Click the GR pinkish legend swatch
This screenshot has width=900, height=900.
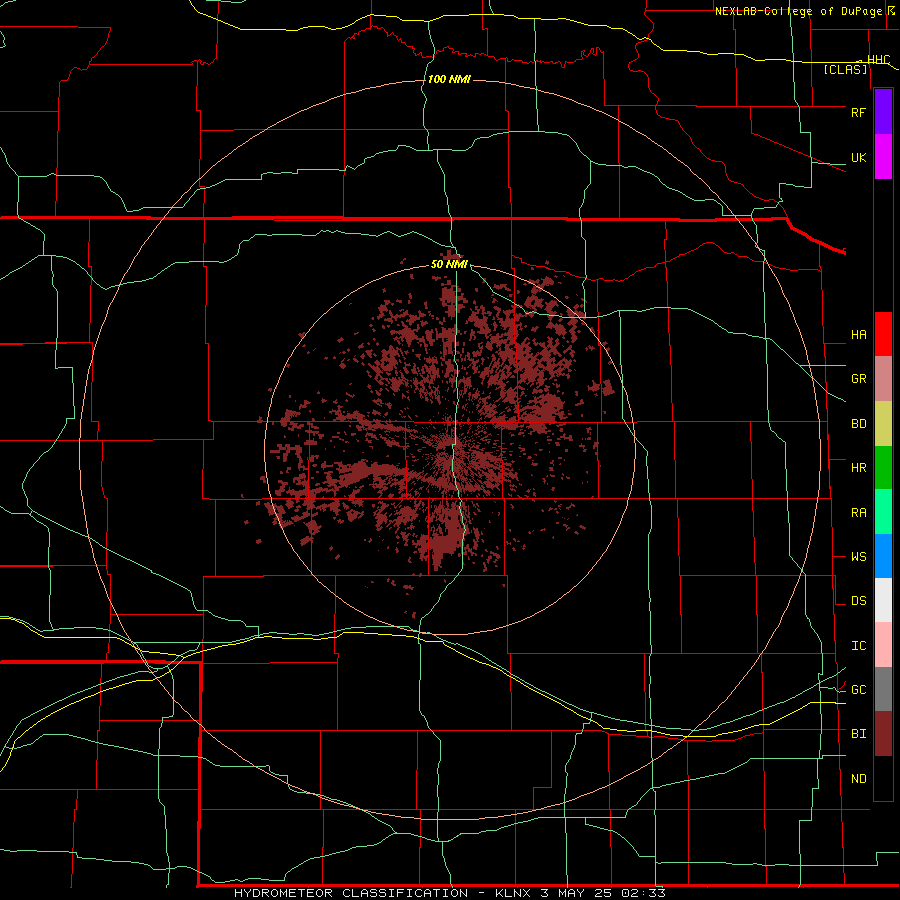pyautogui.click(x=883, y=379)
